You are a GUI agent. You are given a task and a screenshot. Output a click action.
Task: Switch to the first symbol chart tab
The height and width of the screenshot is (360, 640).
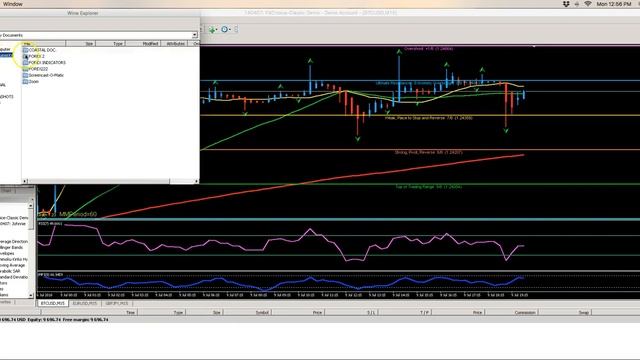[53, 304]
